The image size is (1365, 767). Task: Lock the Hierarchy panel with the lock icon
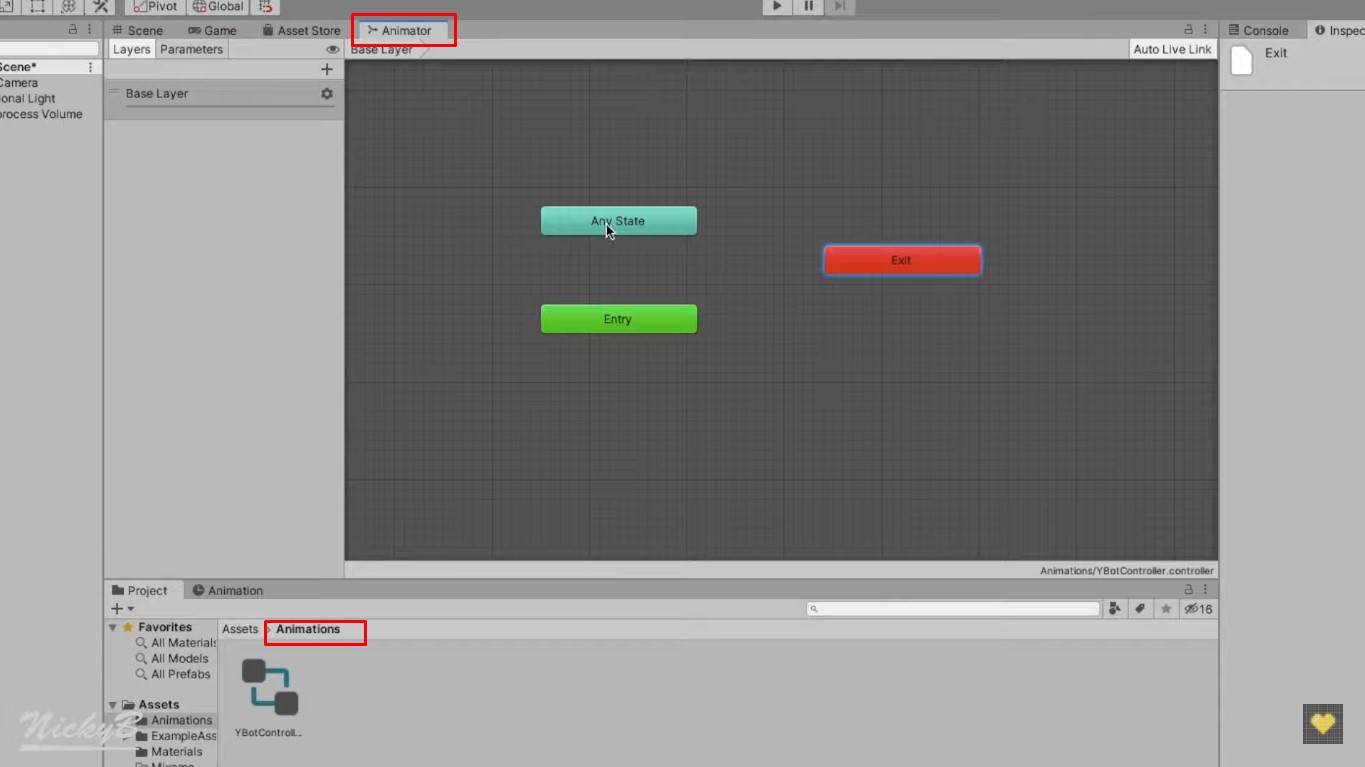[72, 30]
